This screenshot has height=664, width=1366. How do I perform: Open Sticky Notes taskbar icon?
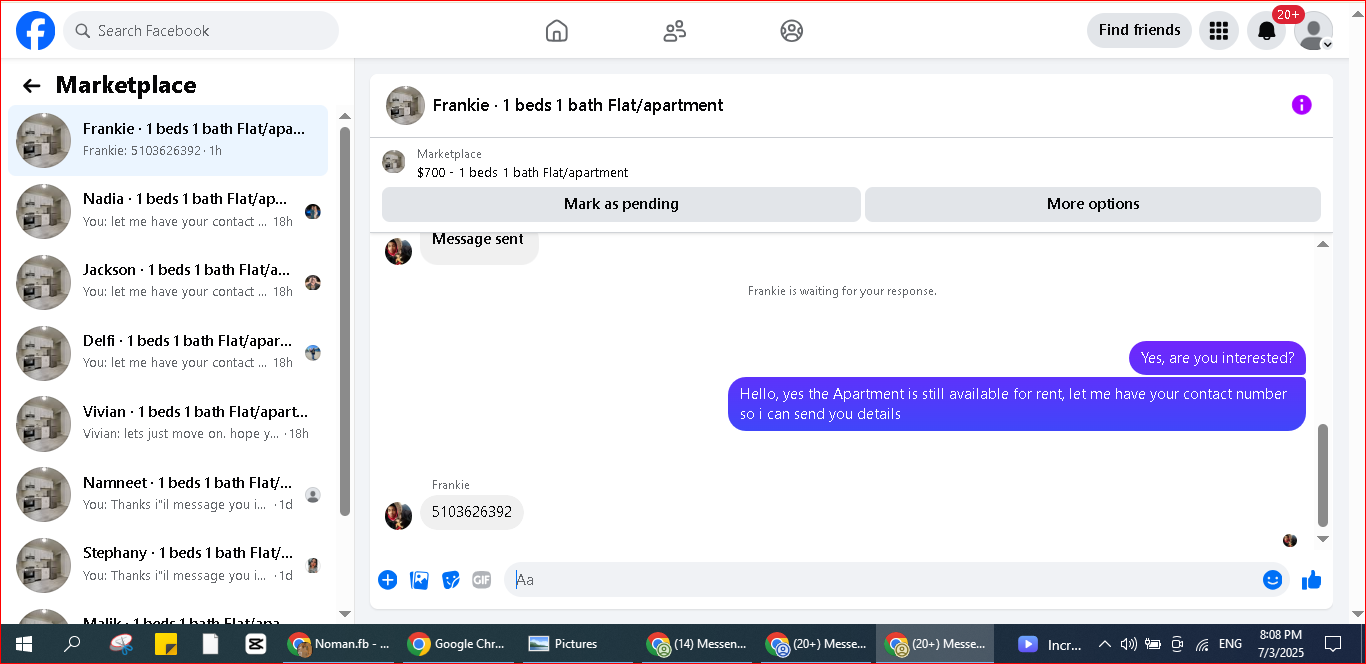tap(165, 644)
